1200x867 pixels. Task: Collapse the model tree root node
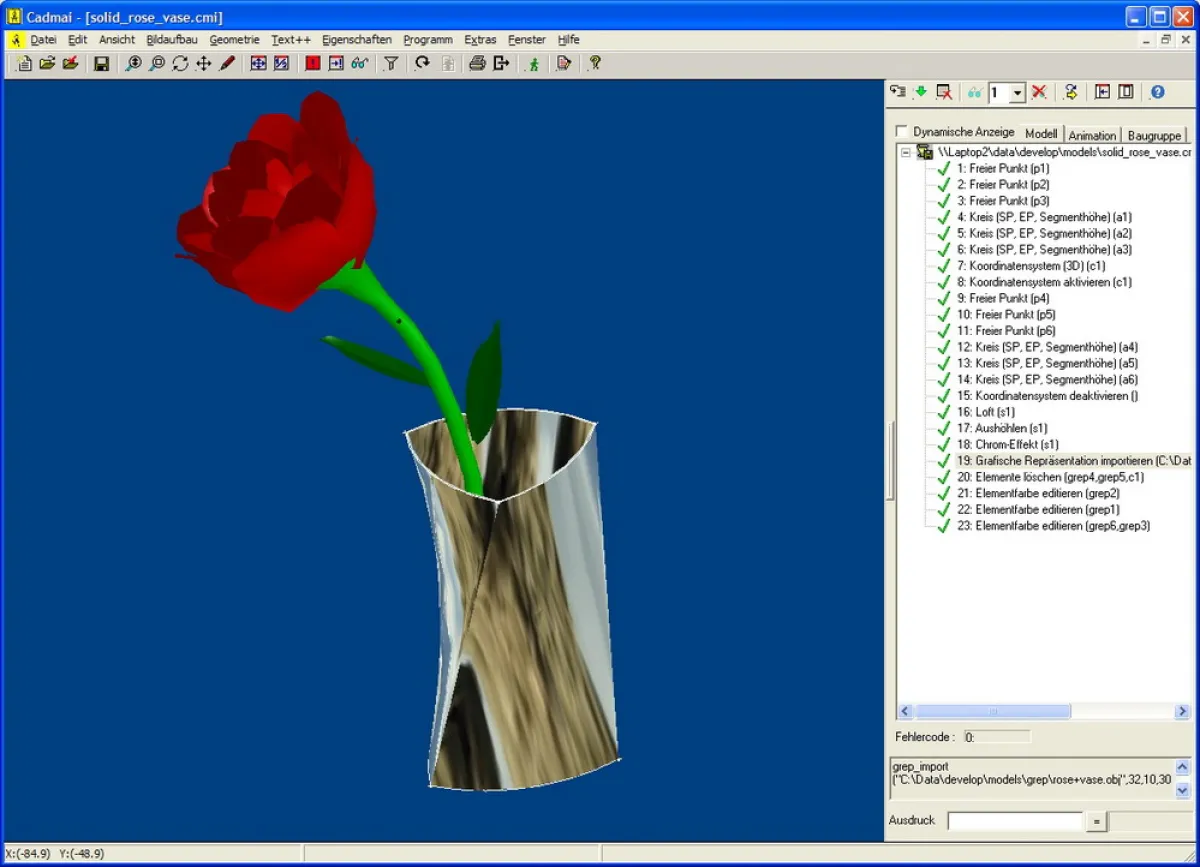[905, 153]
